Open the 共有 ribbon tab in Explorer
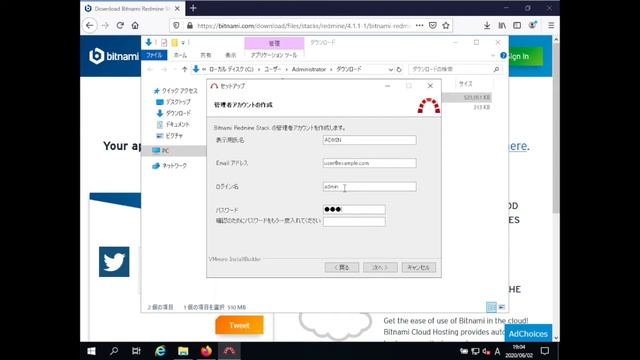The height and width of the screenshot is (360, 640). click(206, 55)
